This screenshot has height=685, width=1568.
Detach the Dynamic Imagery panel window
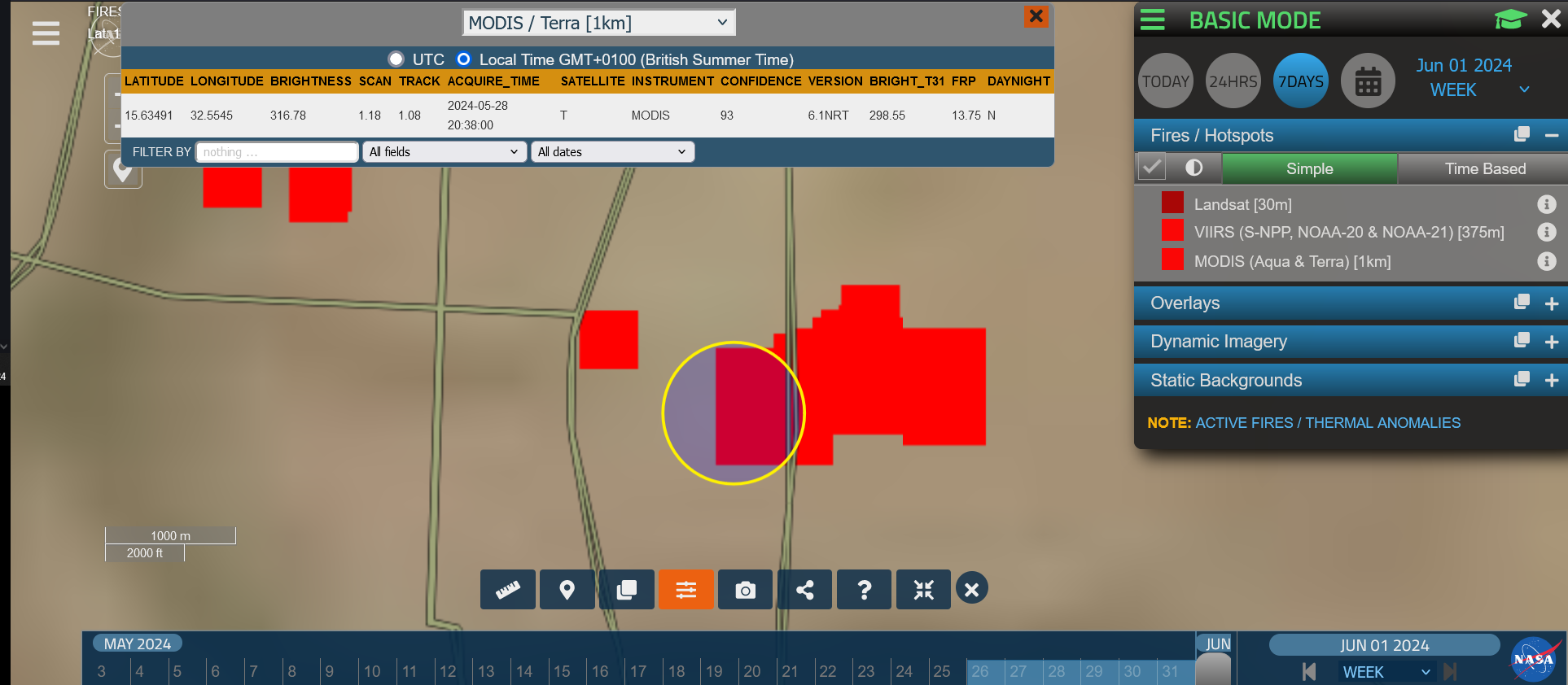point(1522,340)
